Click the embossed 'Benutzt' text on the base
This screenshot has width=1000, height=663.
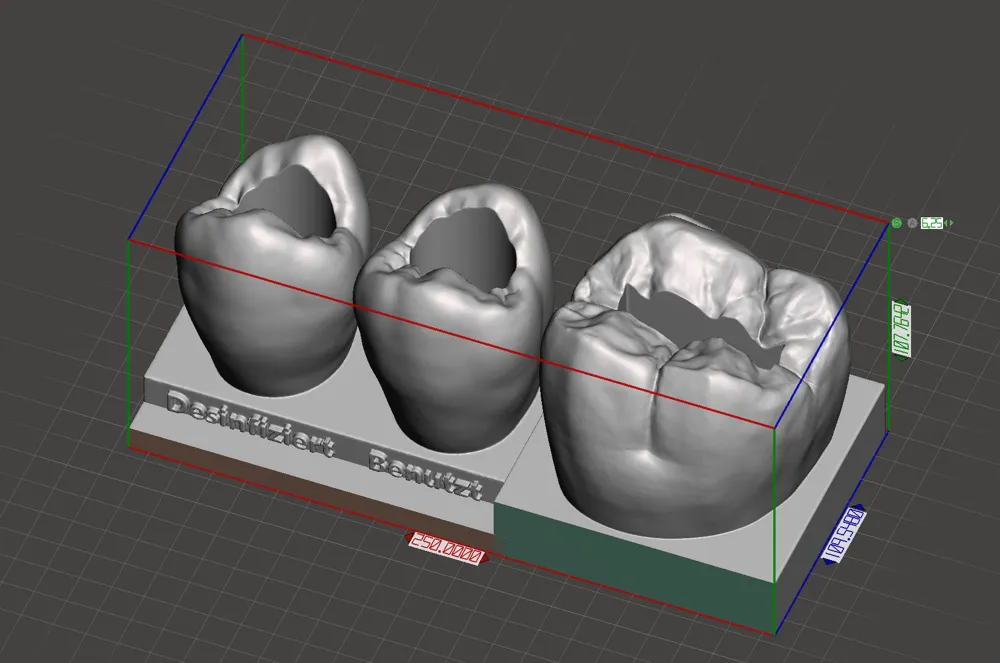pyautogui.click(x=426, y=476)
